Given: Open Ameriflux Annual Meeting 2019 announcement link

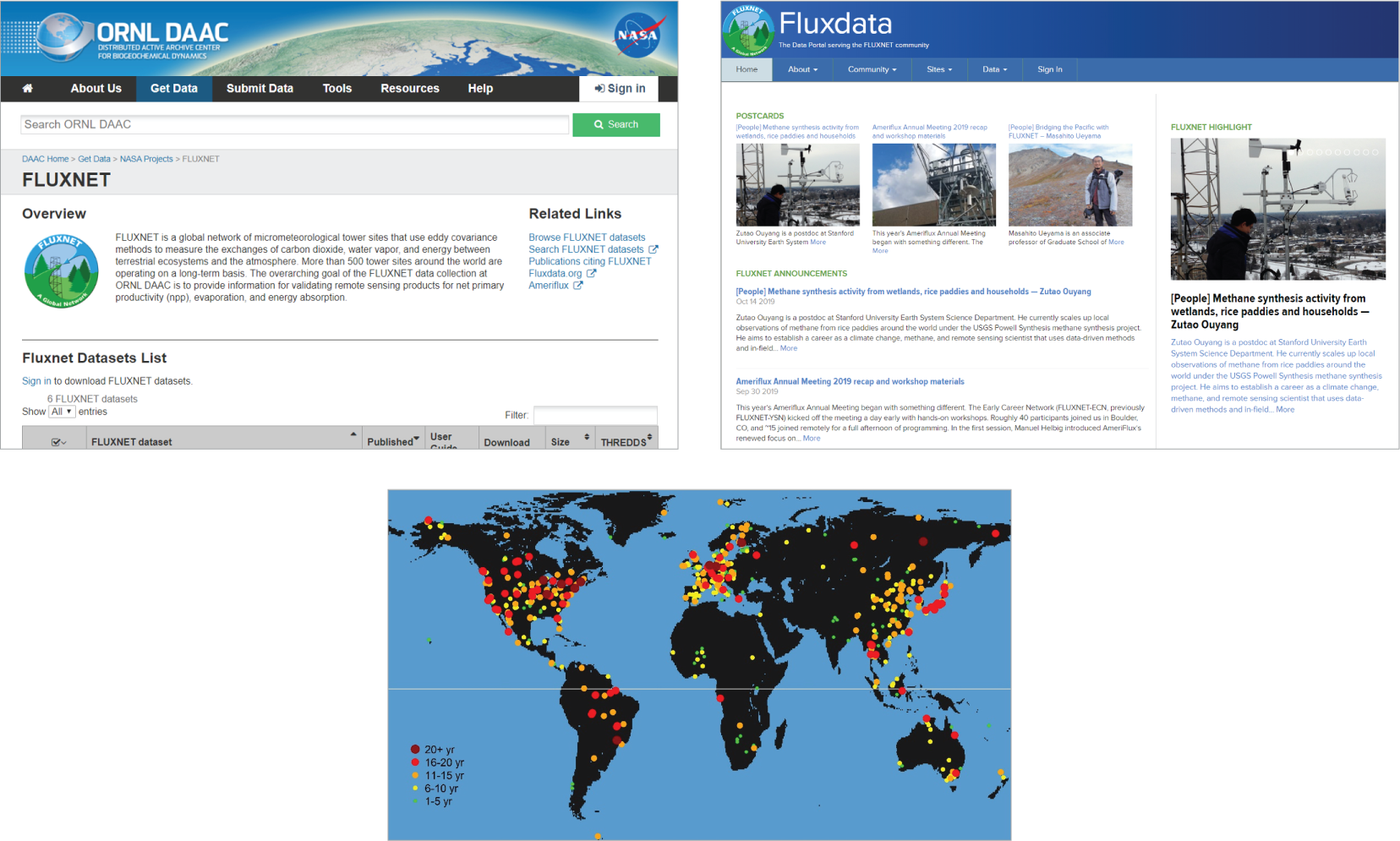Looking at the screenshot, I should coord(850,381).
